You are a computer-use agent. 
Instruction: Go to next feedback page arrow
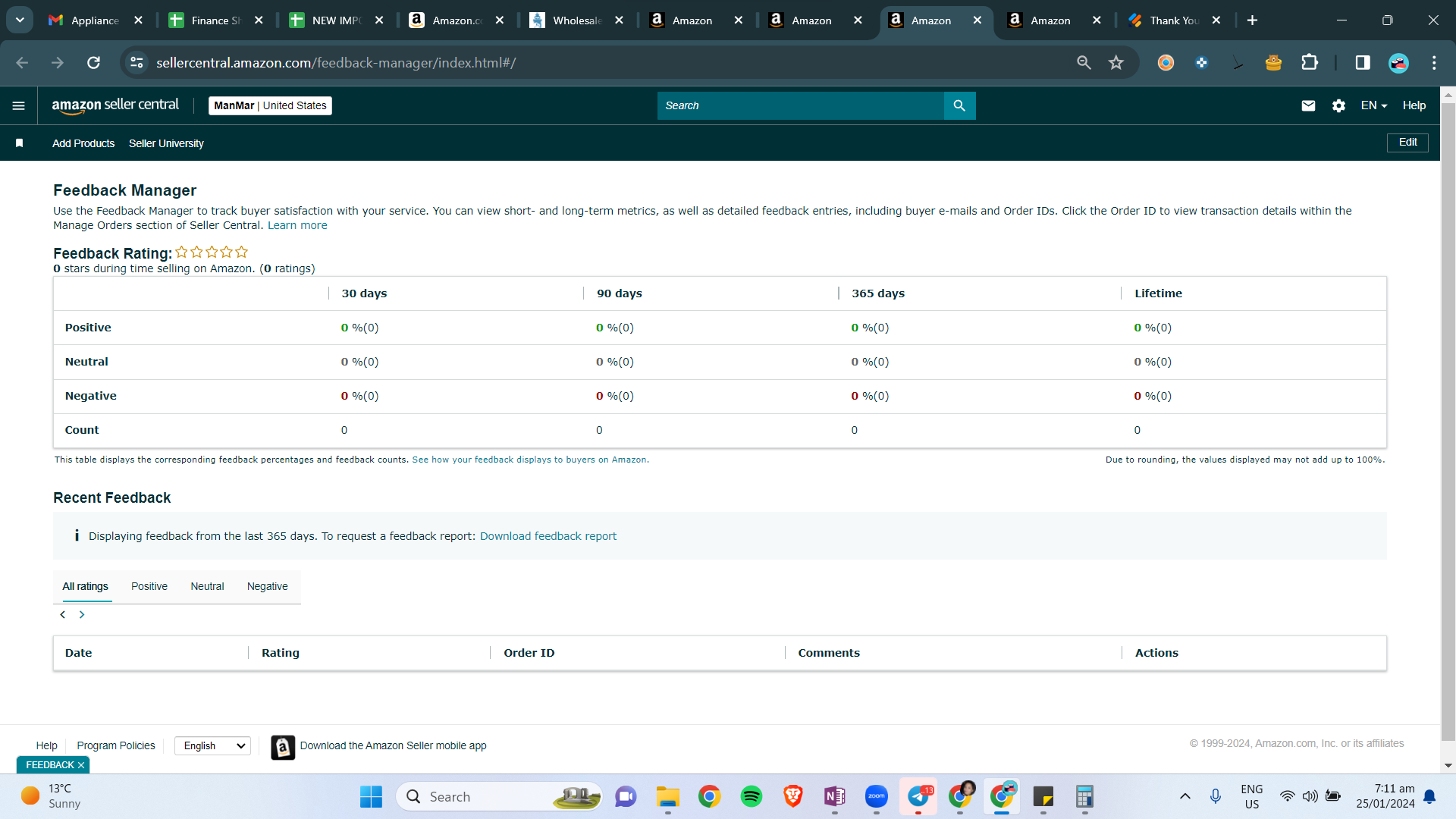tap(82, 614)
